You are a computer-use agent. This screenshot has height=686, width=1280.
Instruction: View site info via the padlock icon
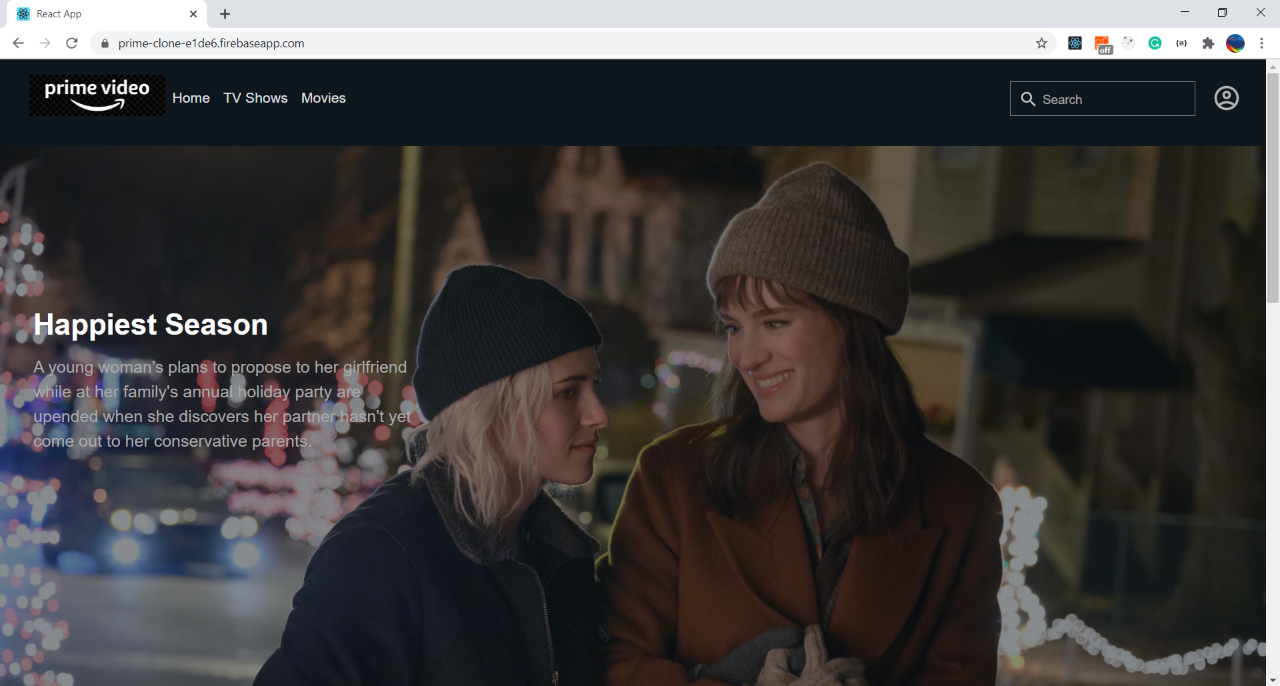(x=104, y=43)
